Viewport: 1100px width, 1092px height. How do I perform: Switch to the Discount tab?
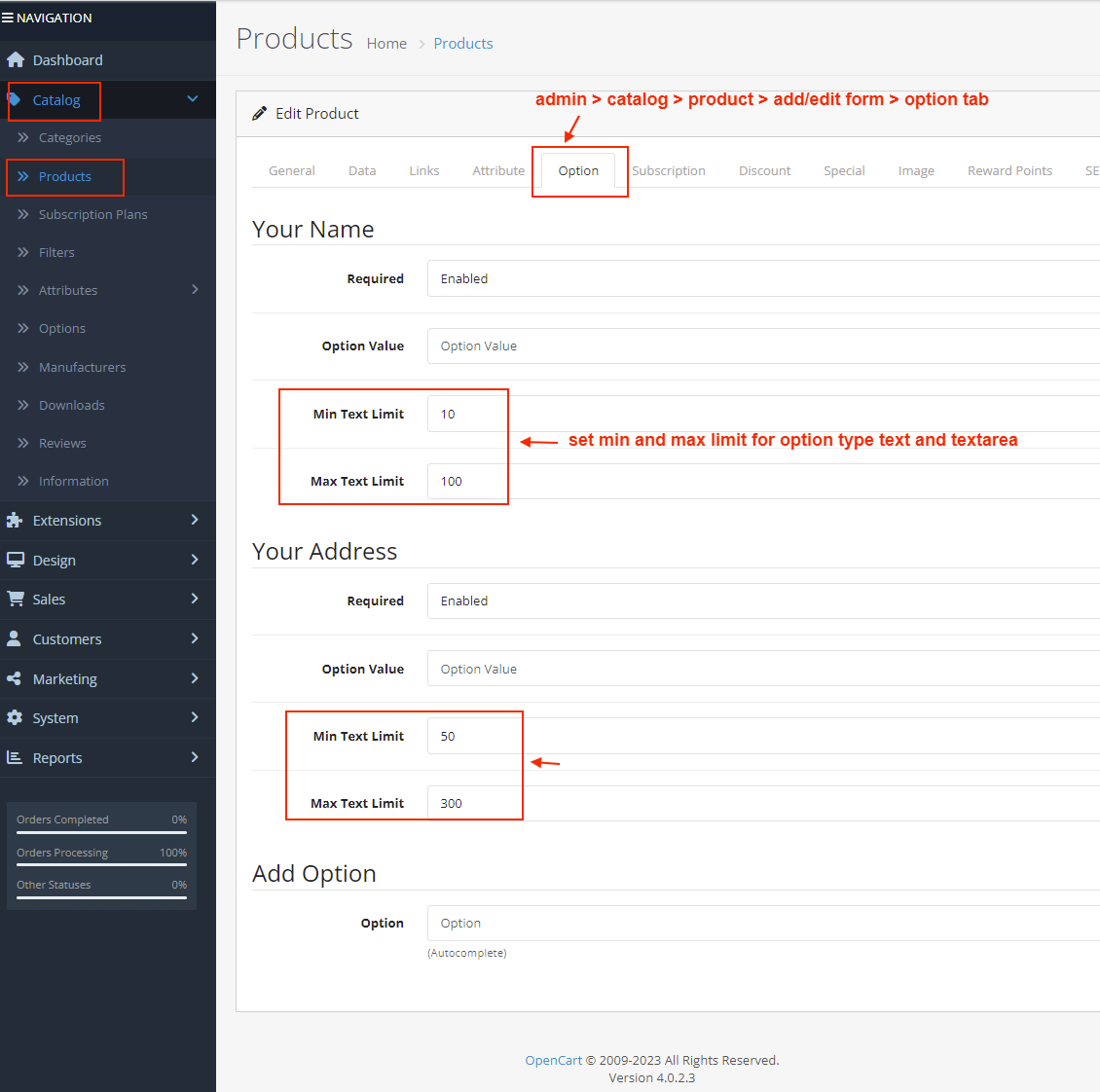point(764,170)
